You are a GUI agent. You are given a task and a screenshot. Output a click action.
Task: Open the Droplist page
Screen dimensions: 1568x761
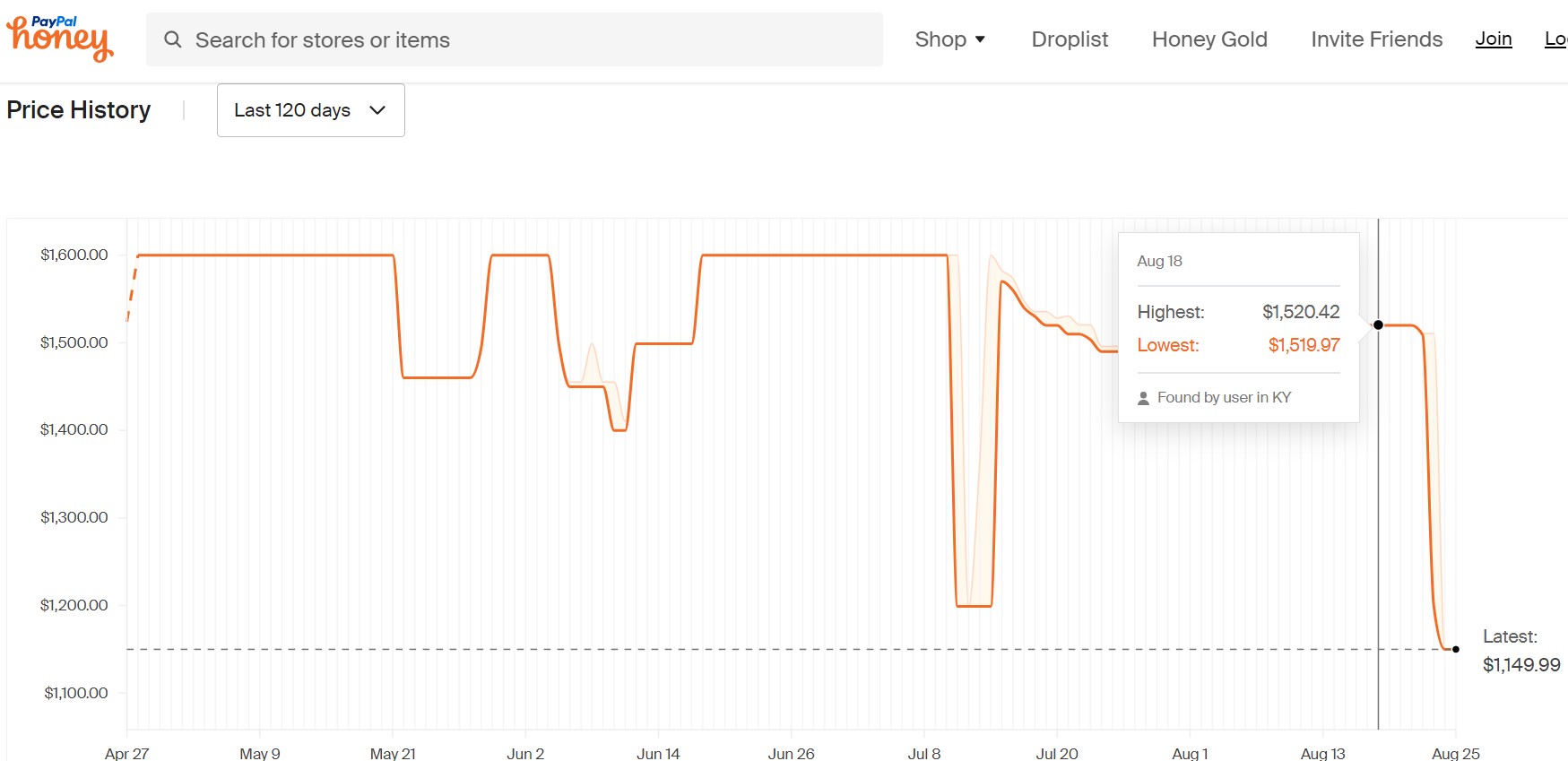[1070, 39]
